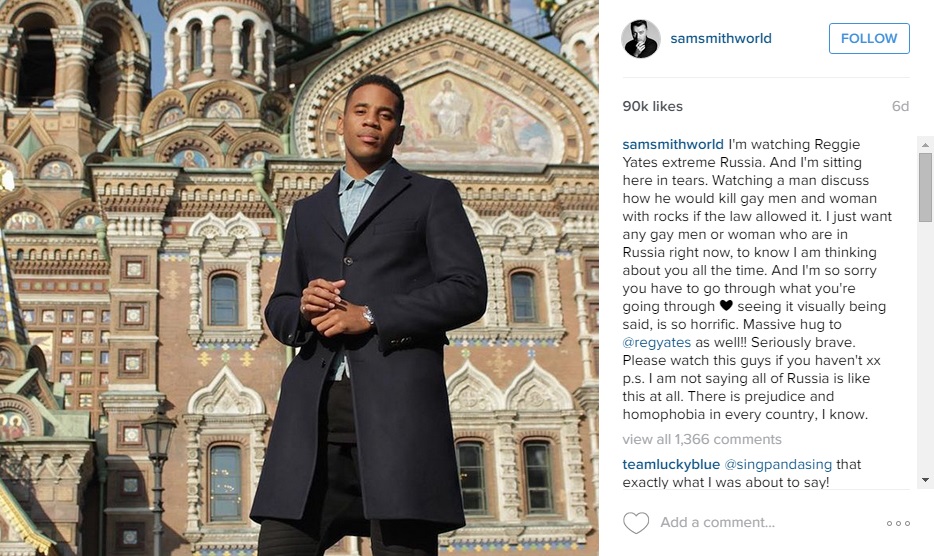The image size is (934, 556).
Task: Click the comments scrollbar track below thumb
Action: 925,347
